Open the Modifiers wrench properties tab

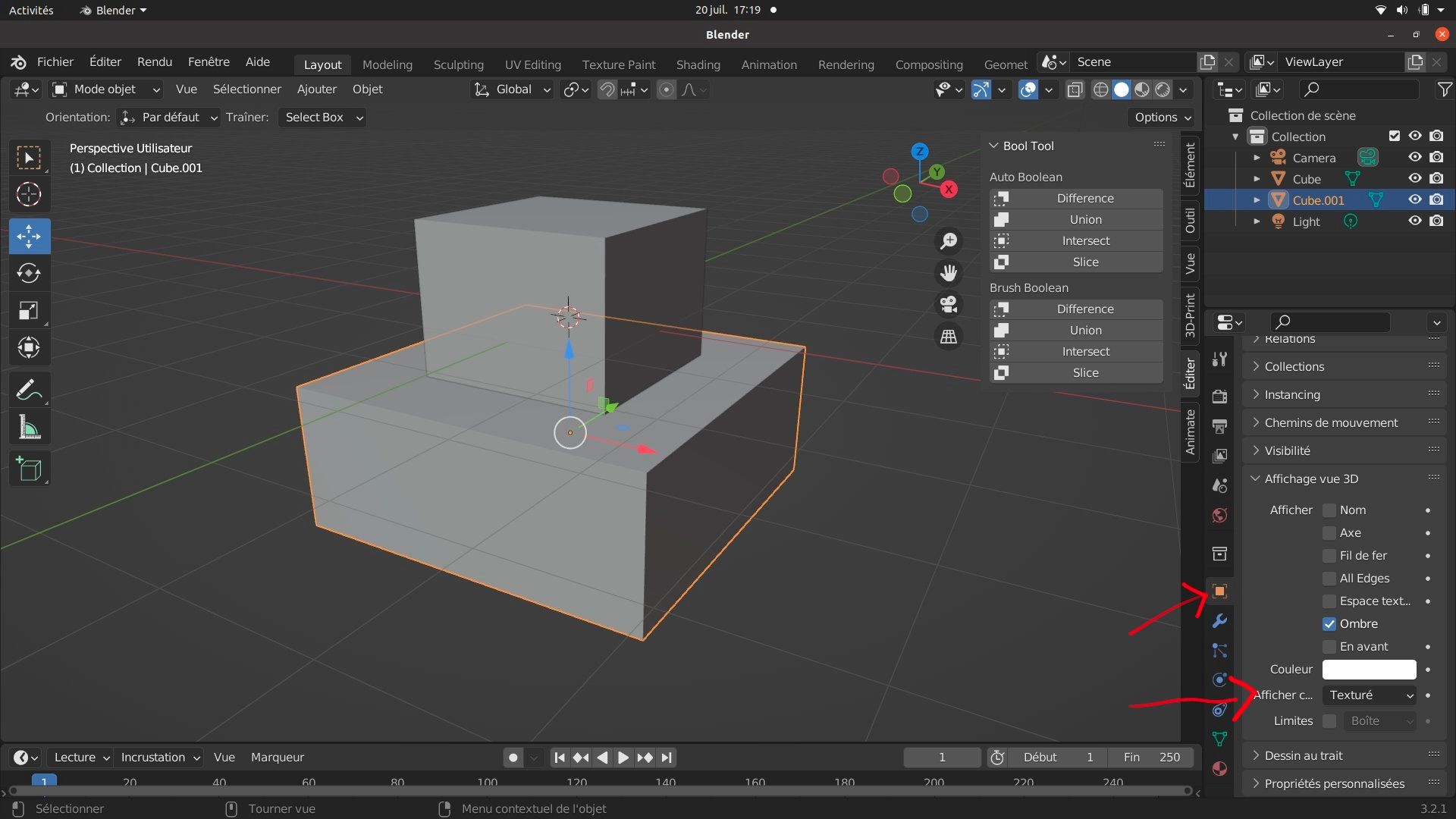pos(1219,621)
